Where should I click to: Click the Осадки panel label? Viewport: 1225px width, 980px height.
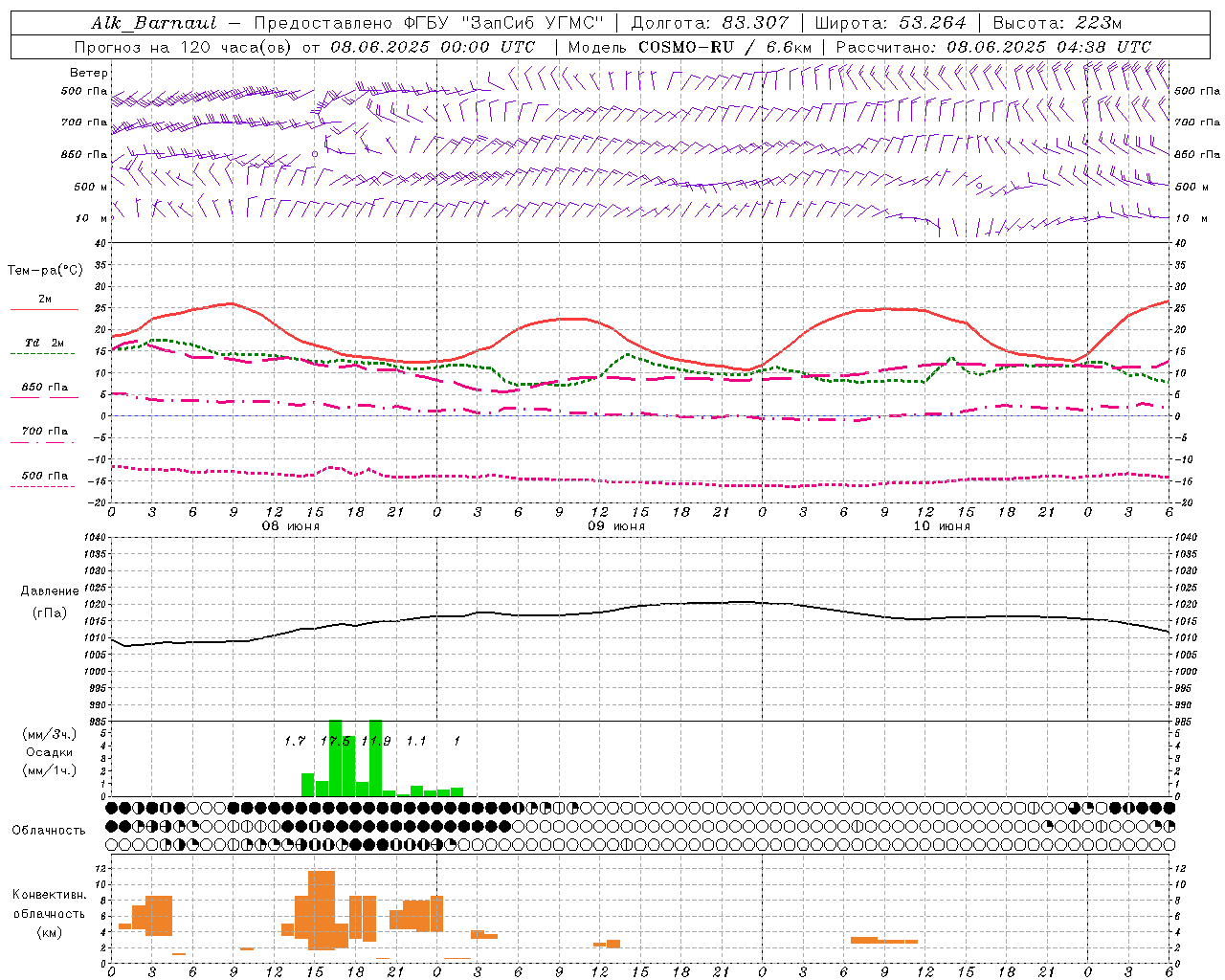[49, 752]
